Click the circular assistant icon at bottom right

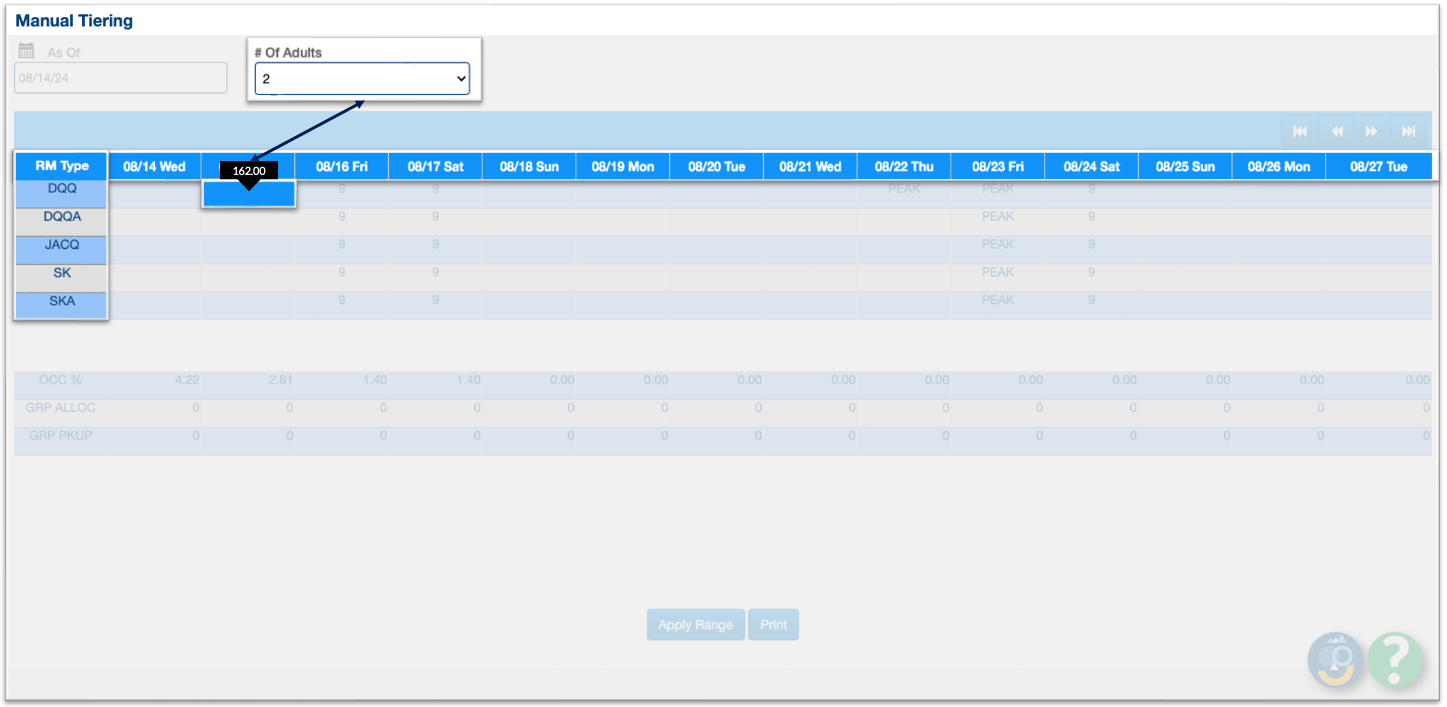click(1336, 660)
